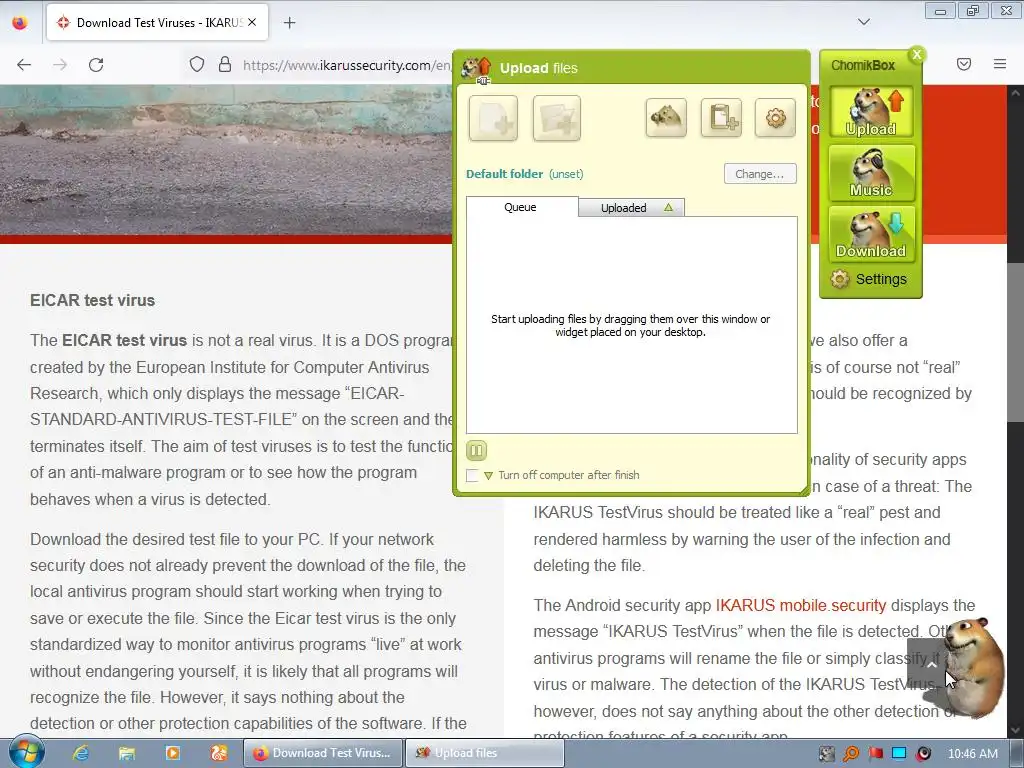This screenshot has width=1024, height=768.
Task: Click the add file icon in Upload files
Action: tap(493, 118)
